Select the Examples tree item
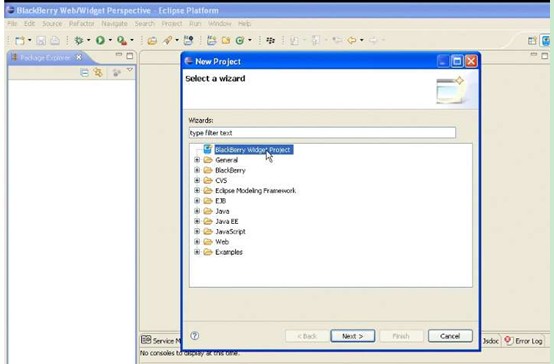Screen dimensions: 554x364 tap(229, 252)
